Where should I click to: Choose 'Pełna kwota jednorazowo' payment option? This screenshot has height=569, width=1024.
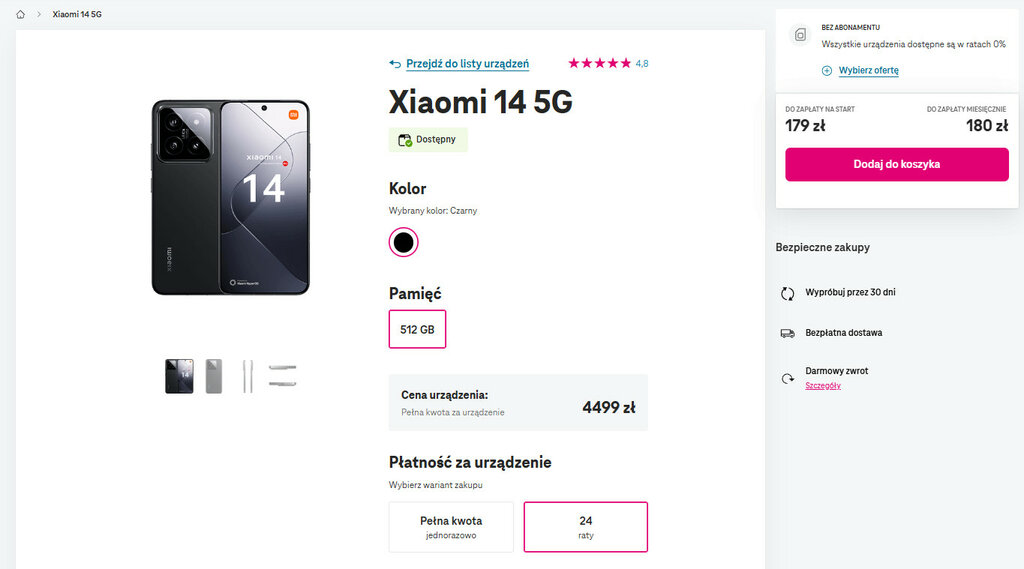(451, 527)
